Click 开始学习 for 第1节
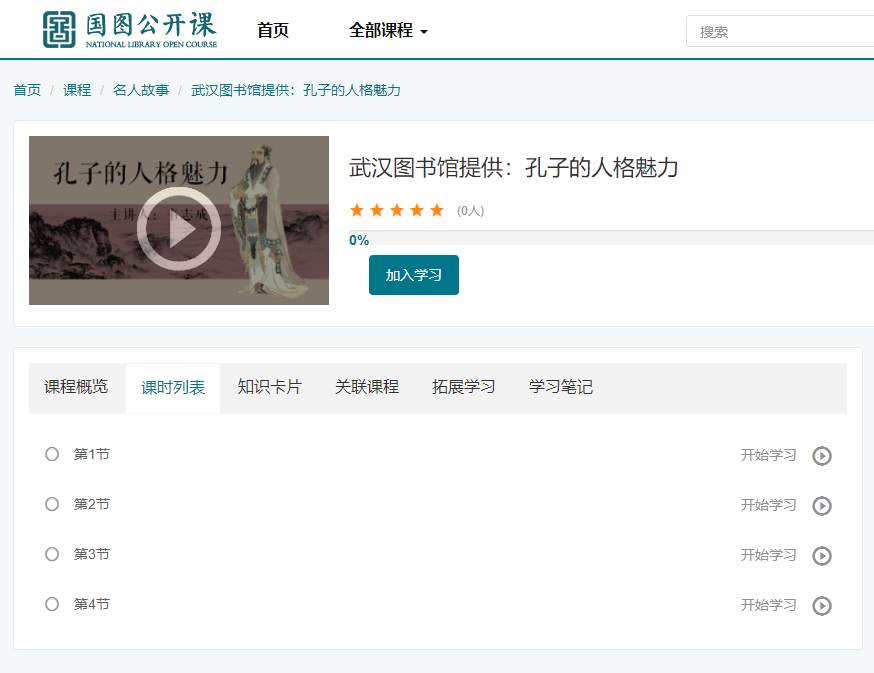The image size is (874, 673). click(768, 455)
